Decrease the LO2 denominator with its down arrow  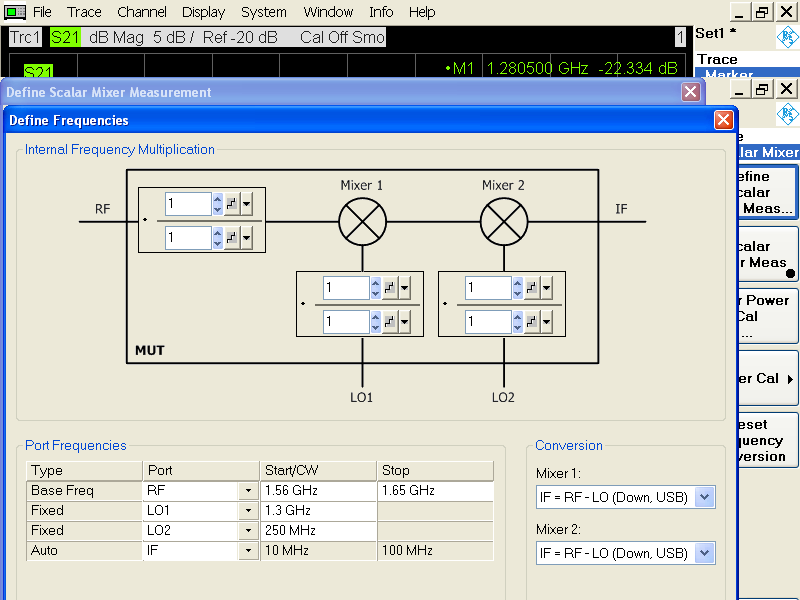(x=517, y=327)
